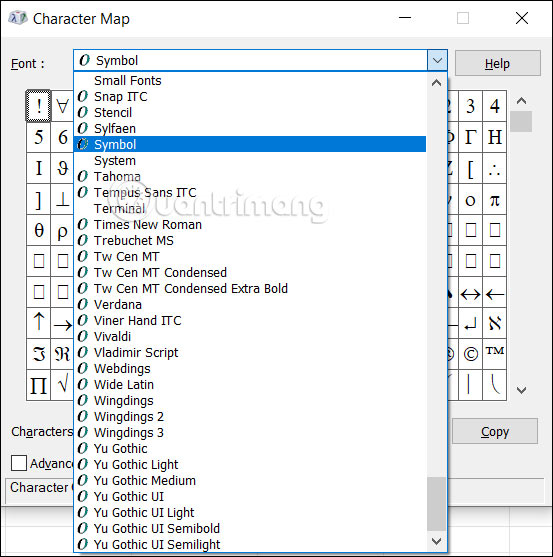Choose Verdana from font list
Viewport: 553px width, 557px height.
click(250, 304)
